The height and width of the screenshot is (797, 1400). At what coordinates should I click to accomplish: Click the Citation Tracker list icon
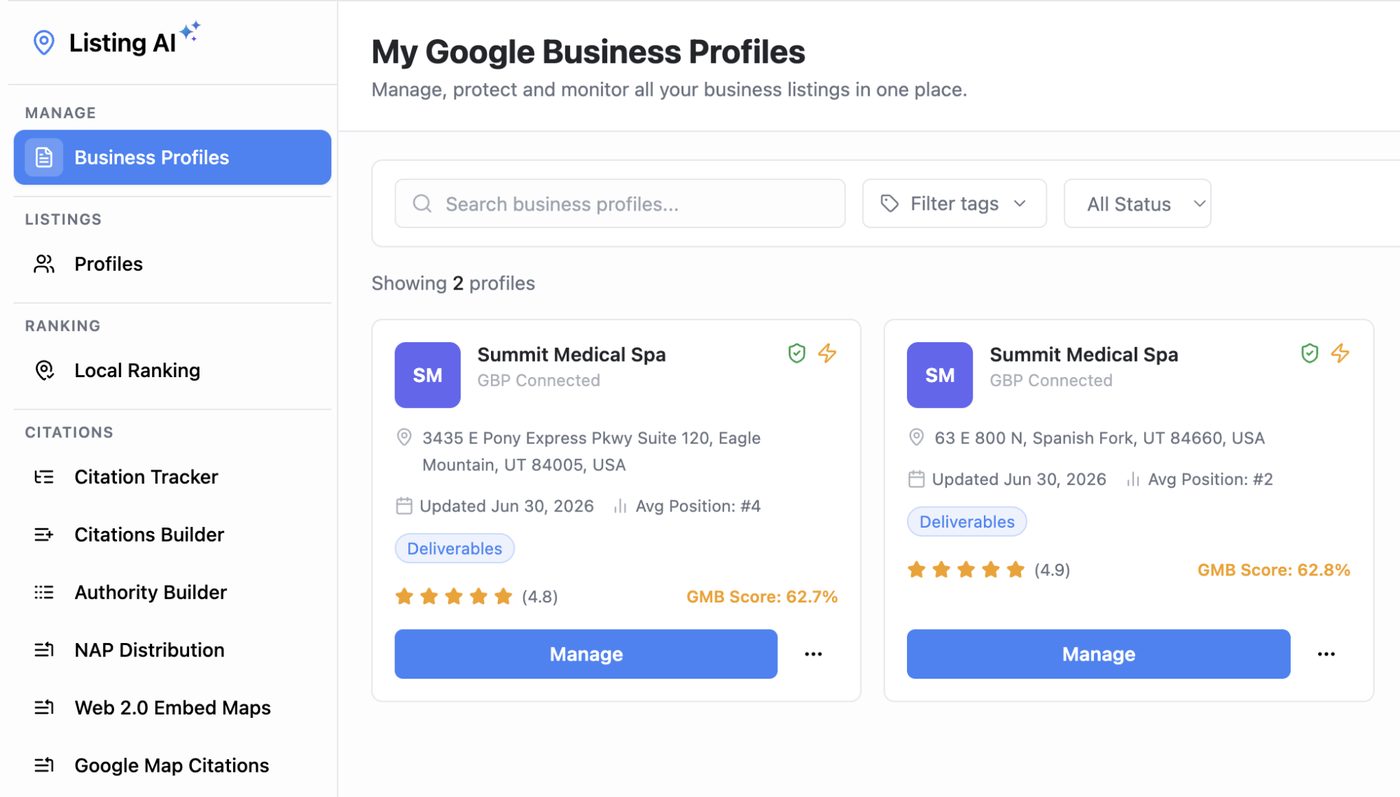click(44, 477)
